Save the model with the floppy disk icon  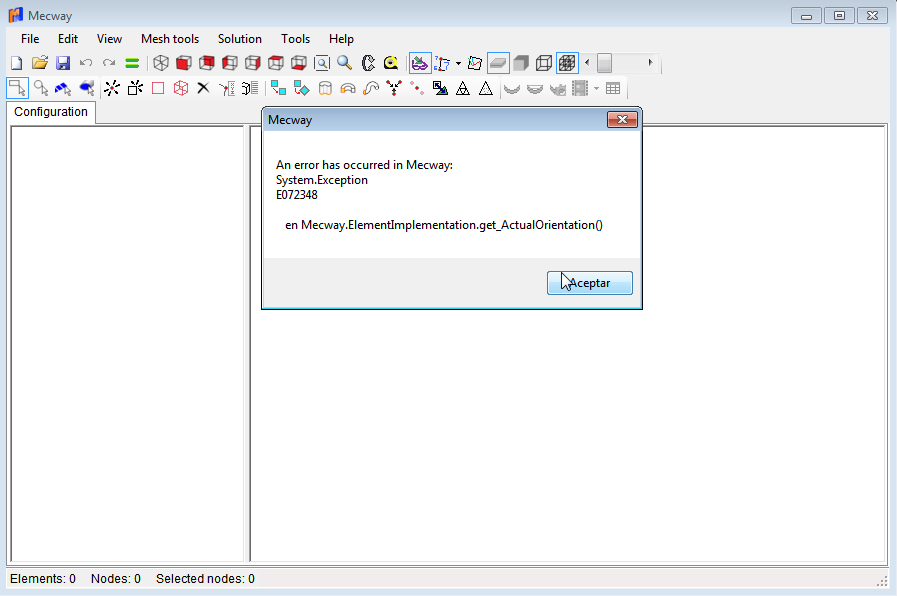click(x=63, y=63)
